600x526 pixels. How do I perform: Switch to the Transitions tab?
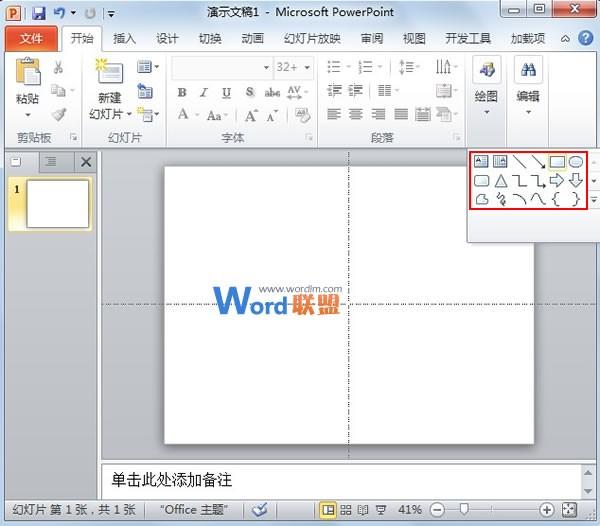210,38
